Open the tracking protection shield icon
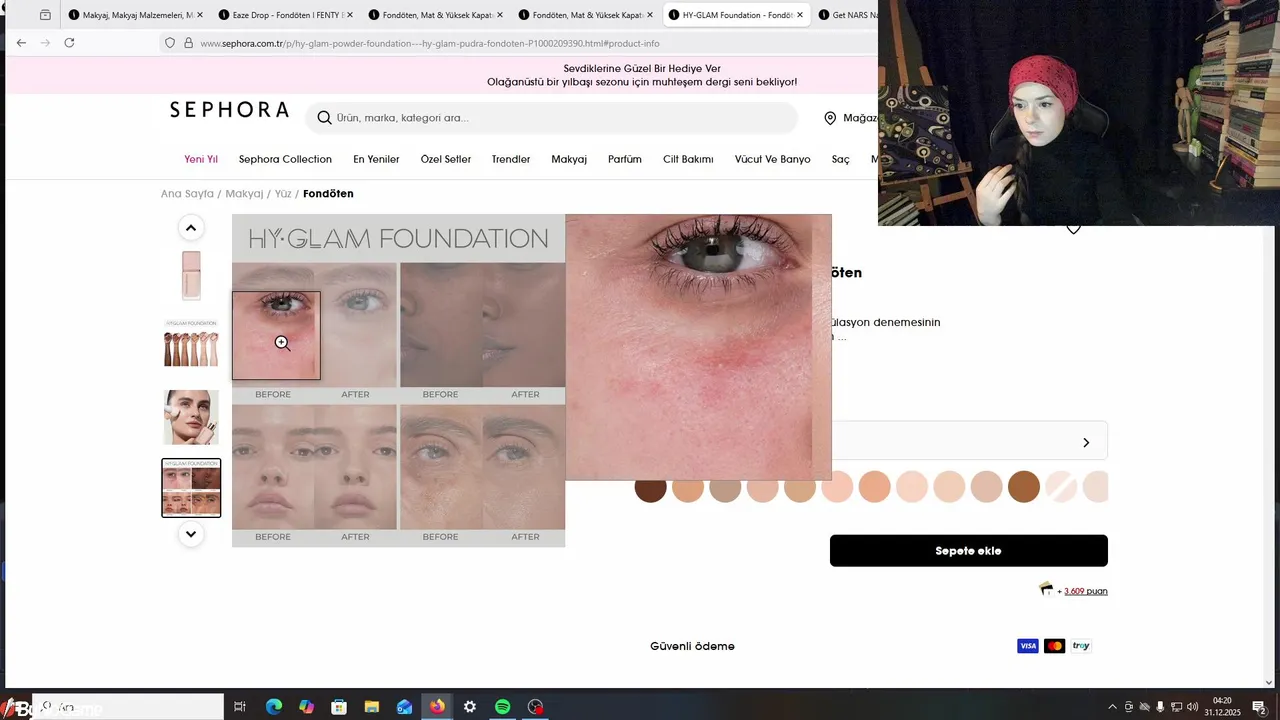Viewport: 1280px width, 720px height. pyautogui.click(x=170, y=43)
